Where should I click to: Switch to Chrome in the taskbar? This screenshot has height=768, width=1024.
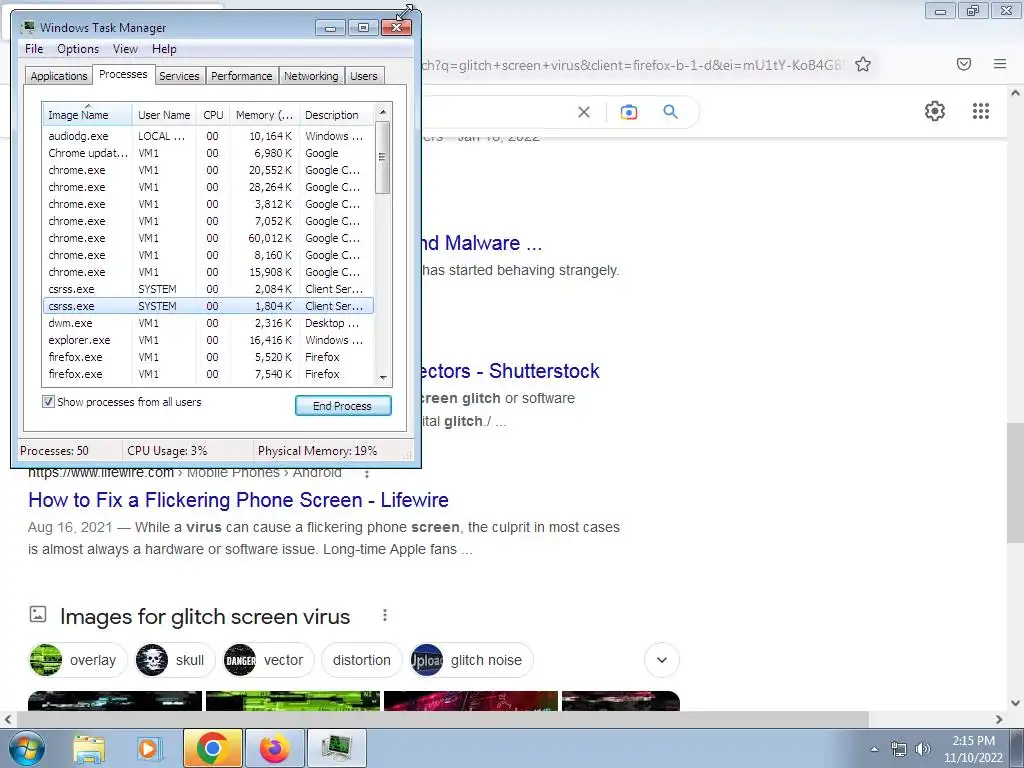click(212, 748)
